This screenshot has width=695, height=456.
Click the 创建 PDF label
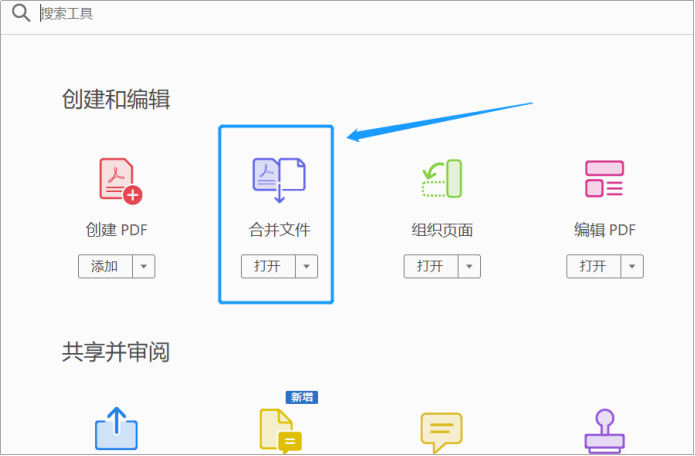[117, 230]
